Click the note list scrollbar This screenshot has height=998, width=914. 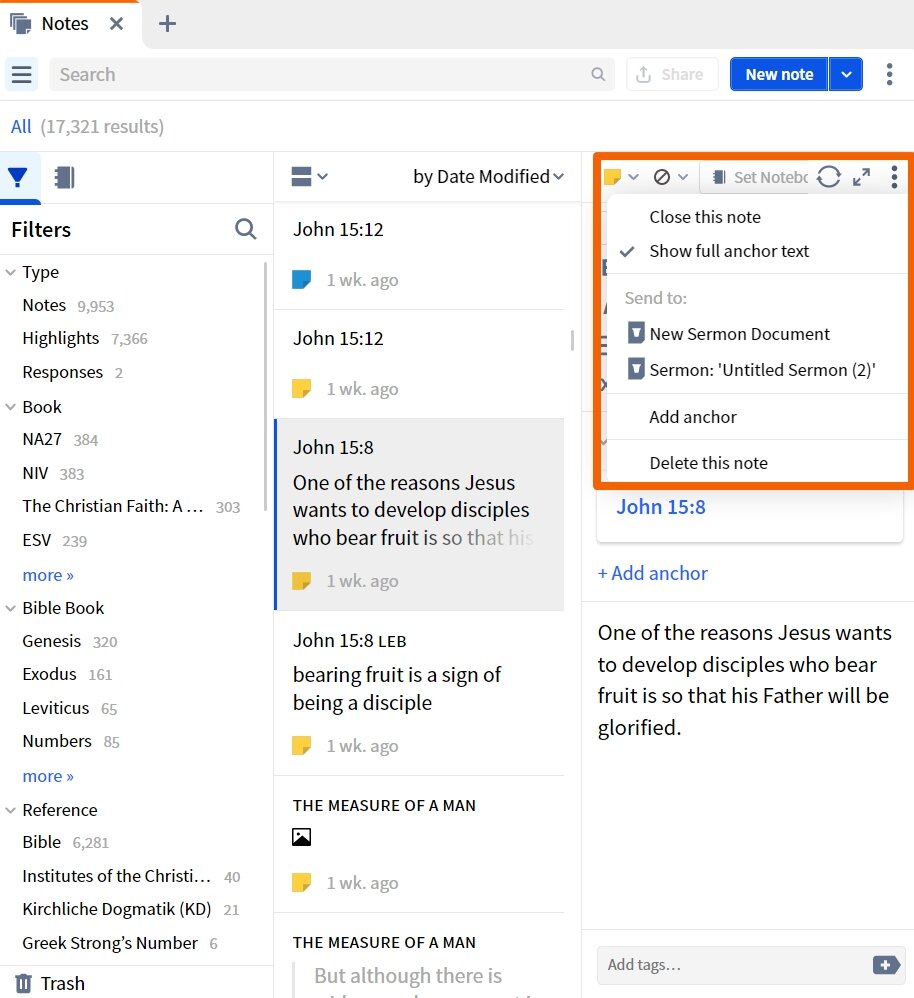[x=572, y=341]
